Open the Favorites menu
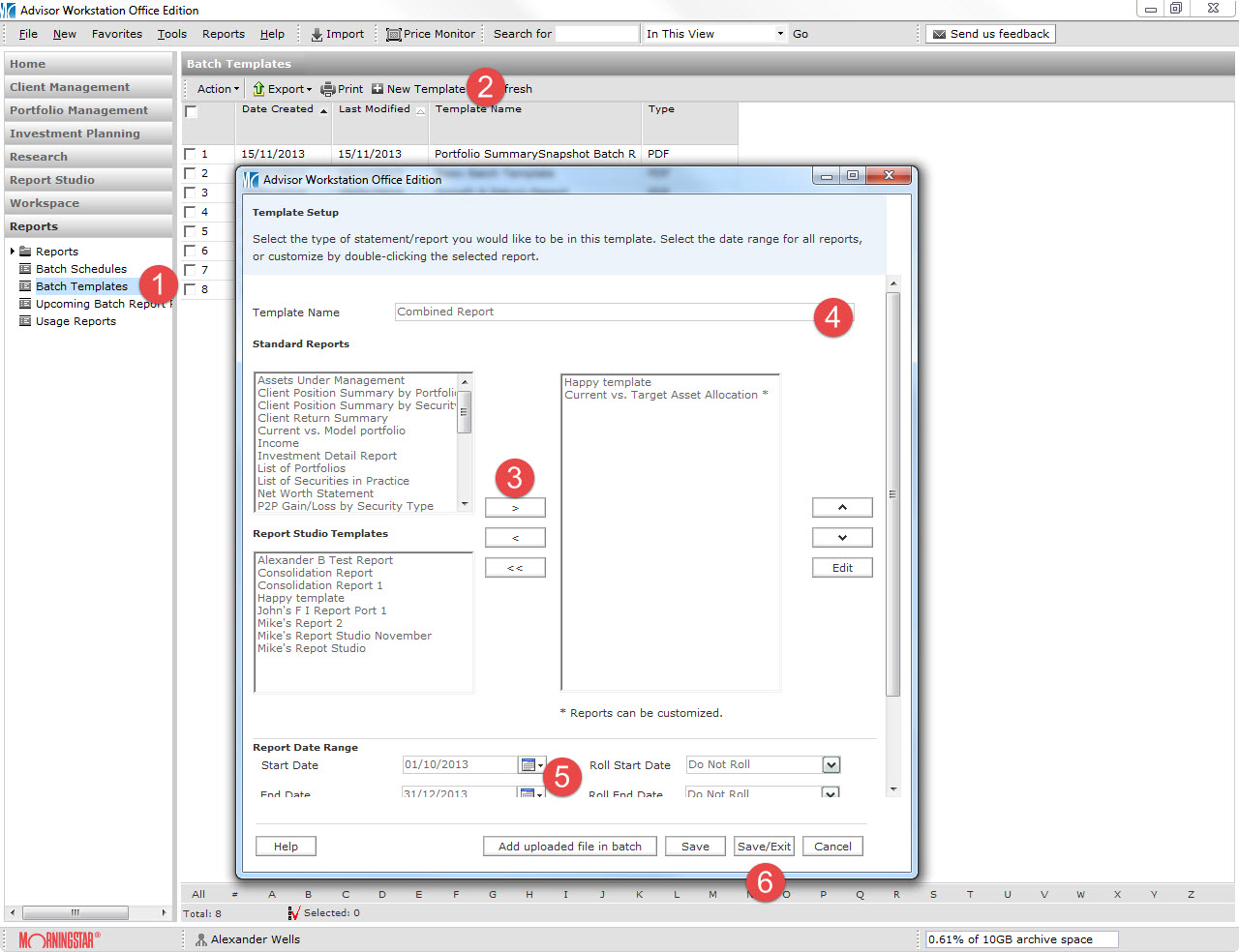The width and height of the screenshot is (1239, 952). pyautogui.click(x=116, y=34)
